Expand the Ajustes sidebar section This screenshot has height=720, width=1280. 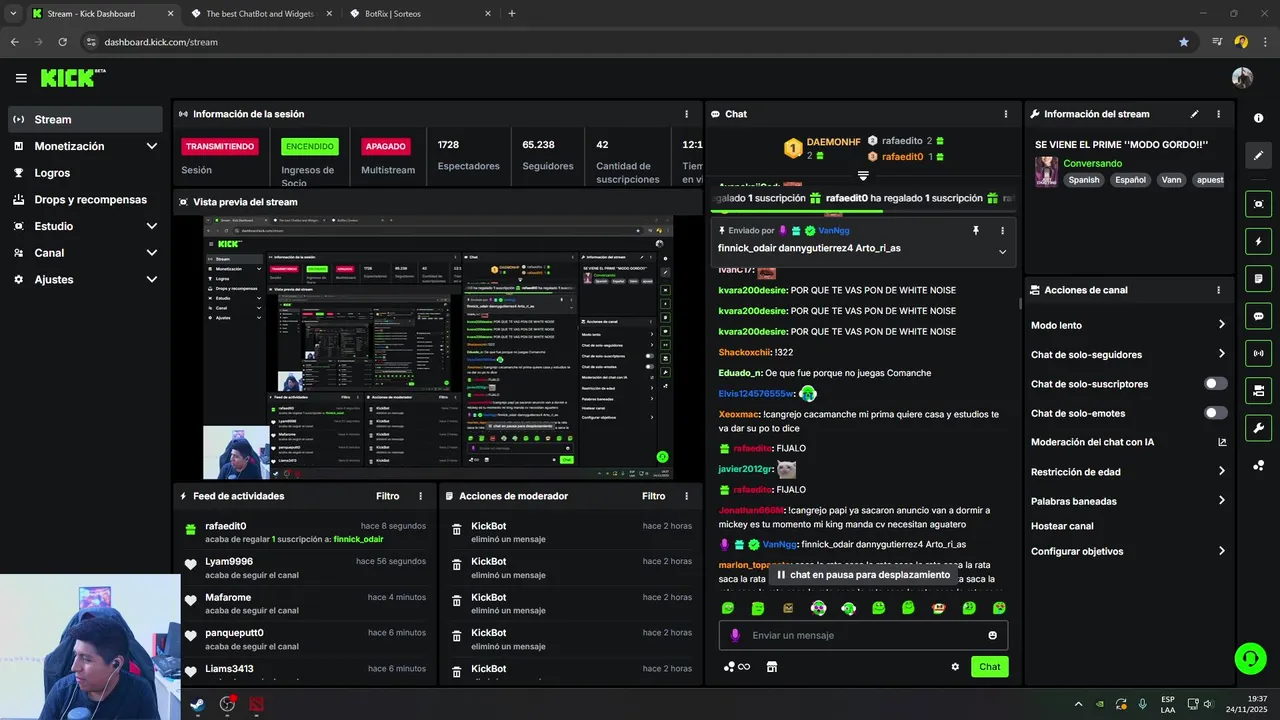[x=152, y=280]
